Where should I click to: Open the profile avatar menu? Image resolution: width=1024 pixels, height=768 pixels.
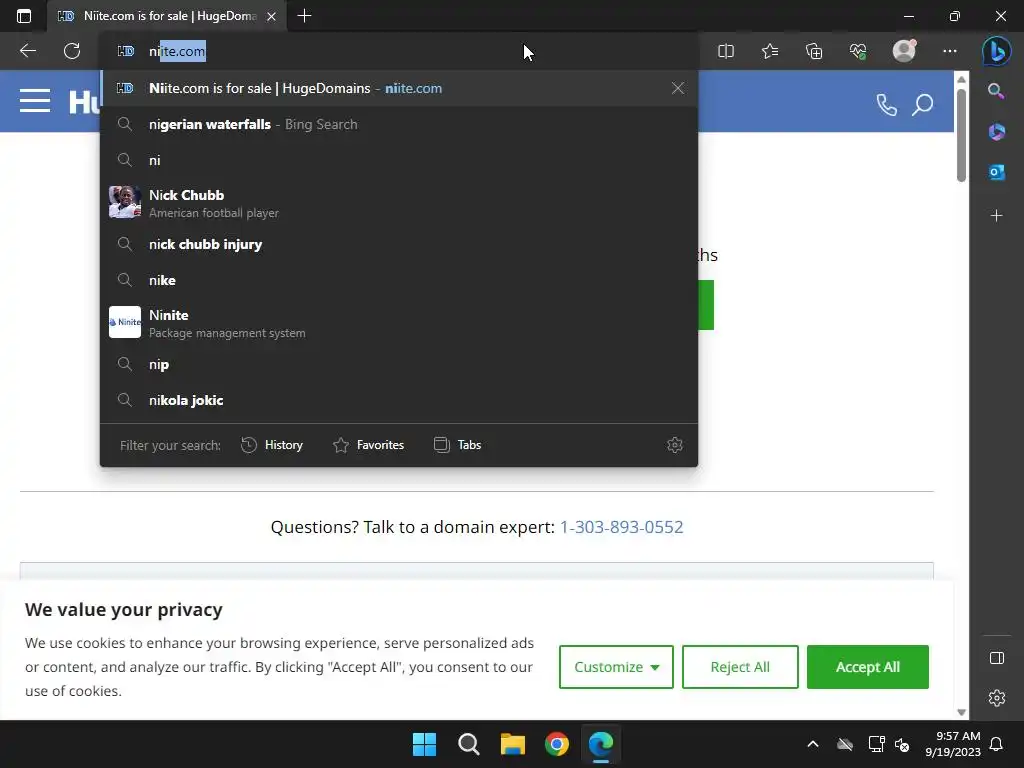pyautogui.click(x=904, y=51)
